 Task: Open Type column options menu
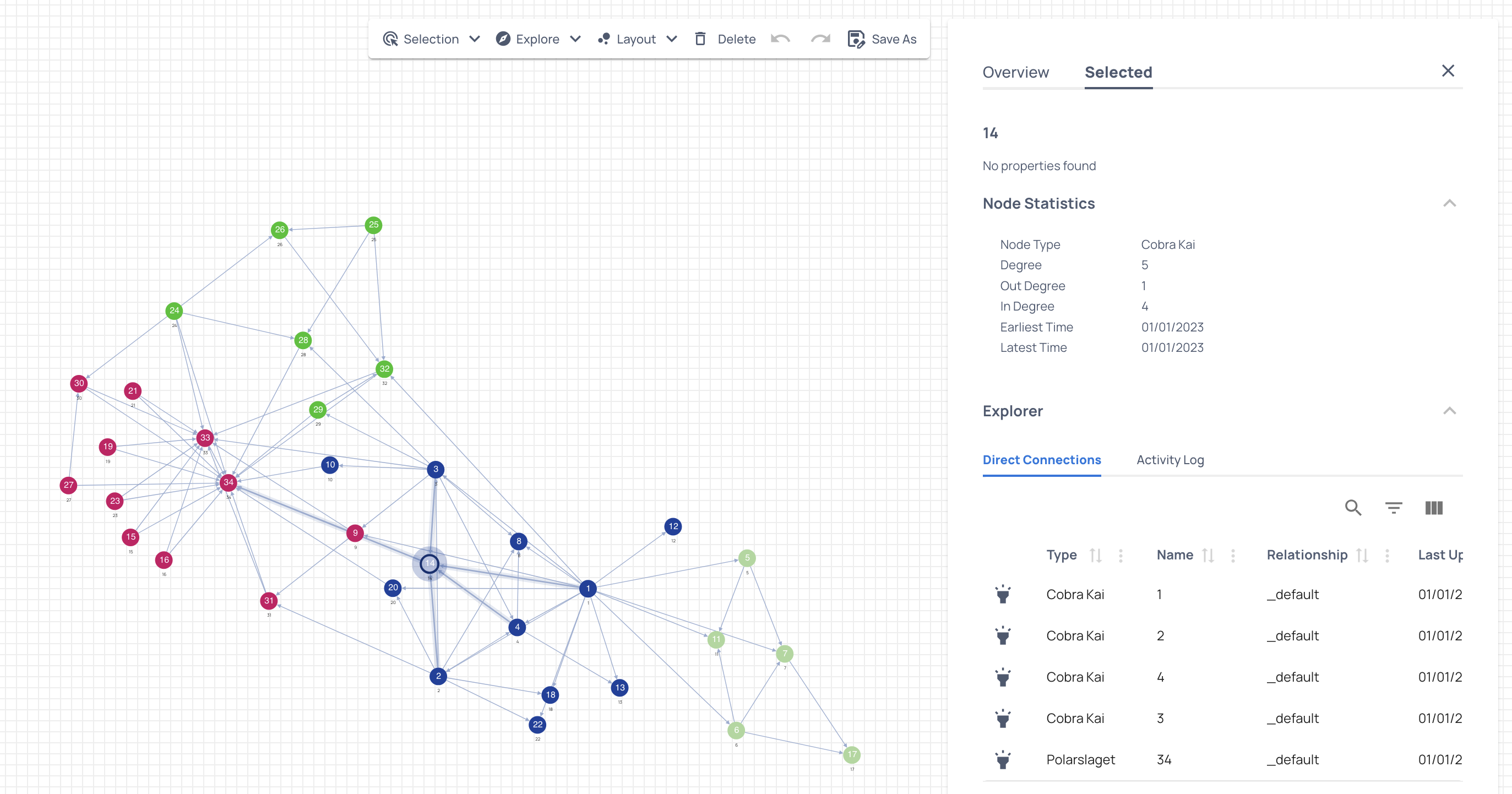pos(1121,555)
